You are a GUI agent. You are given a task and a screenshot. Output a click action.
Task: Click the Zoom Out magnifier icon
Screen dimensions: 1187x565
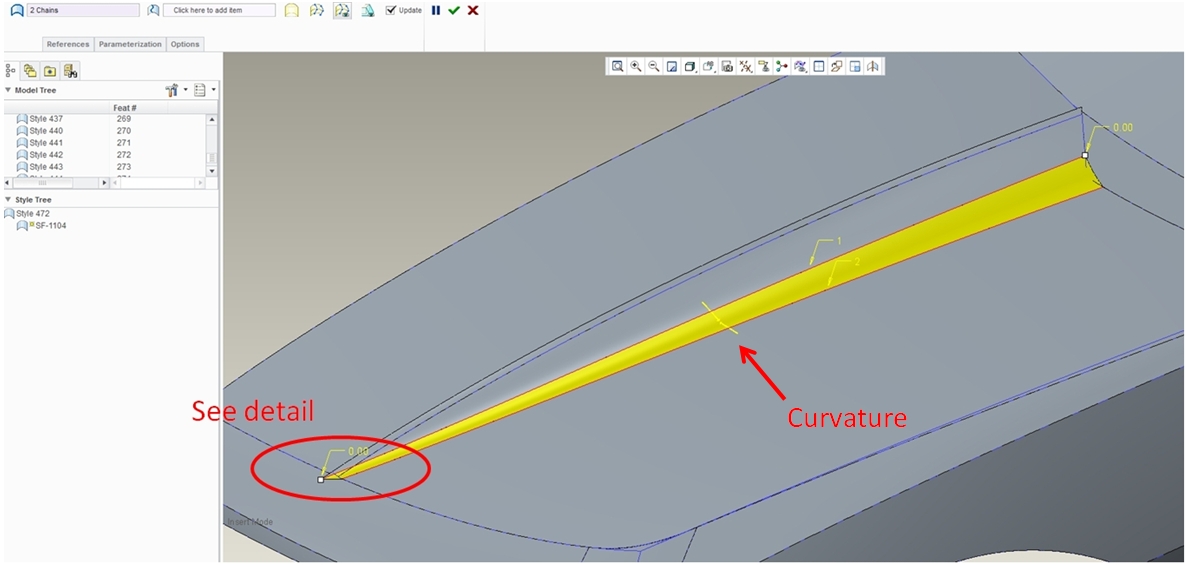(654, 67)
